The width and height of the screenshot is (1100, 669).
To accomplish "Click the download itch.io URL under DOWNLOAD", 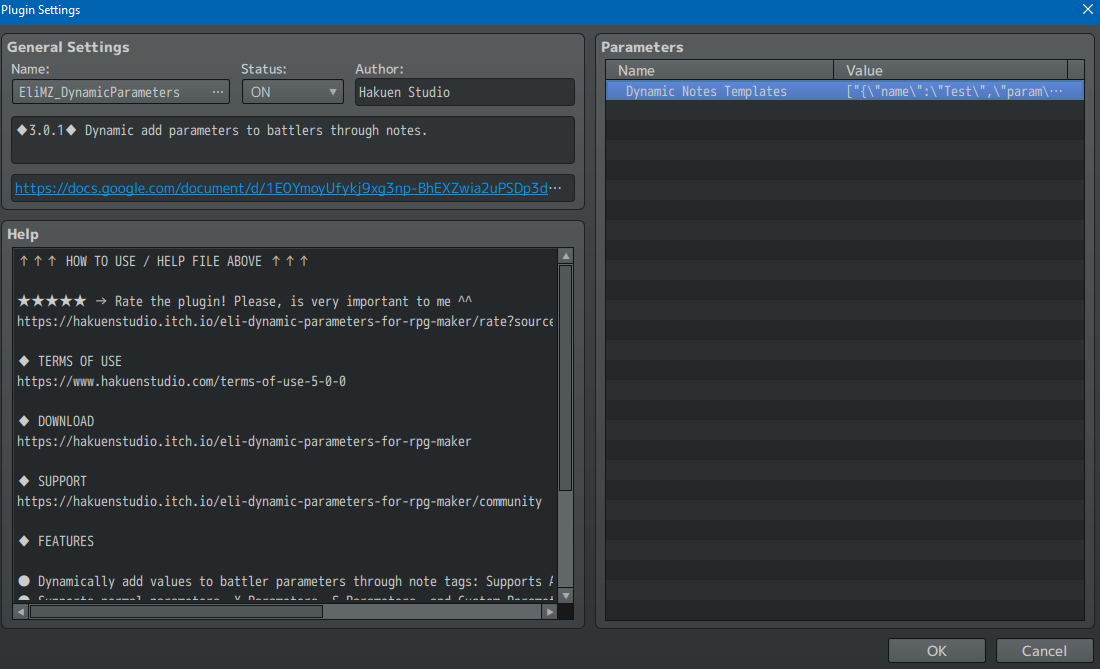I will pos(244,442).
